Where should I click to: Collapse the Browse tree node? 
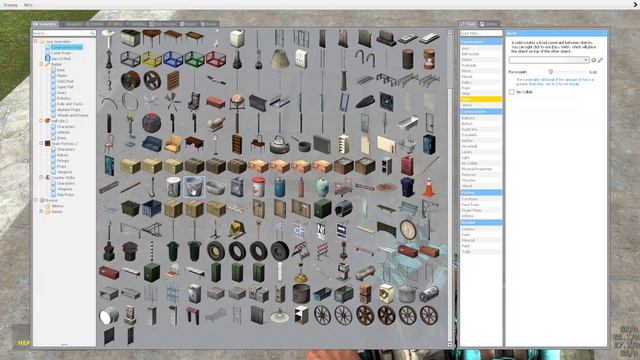[36, 200]
